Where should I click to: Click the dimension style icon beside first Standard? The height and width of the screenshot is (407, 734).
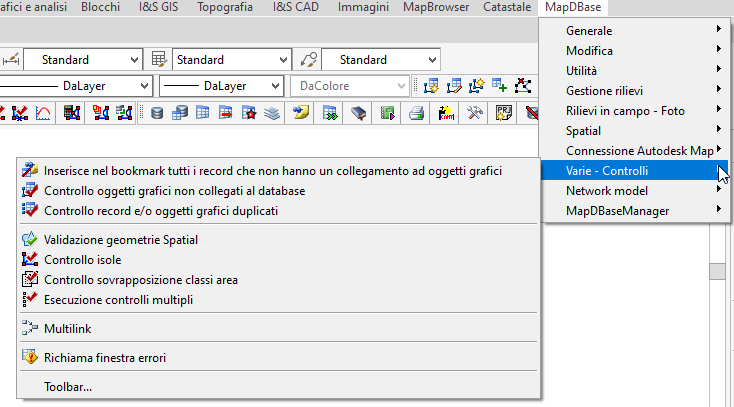[x=11, y=60]
